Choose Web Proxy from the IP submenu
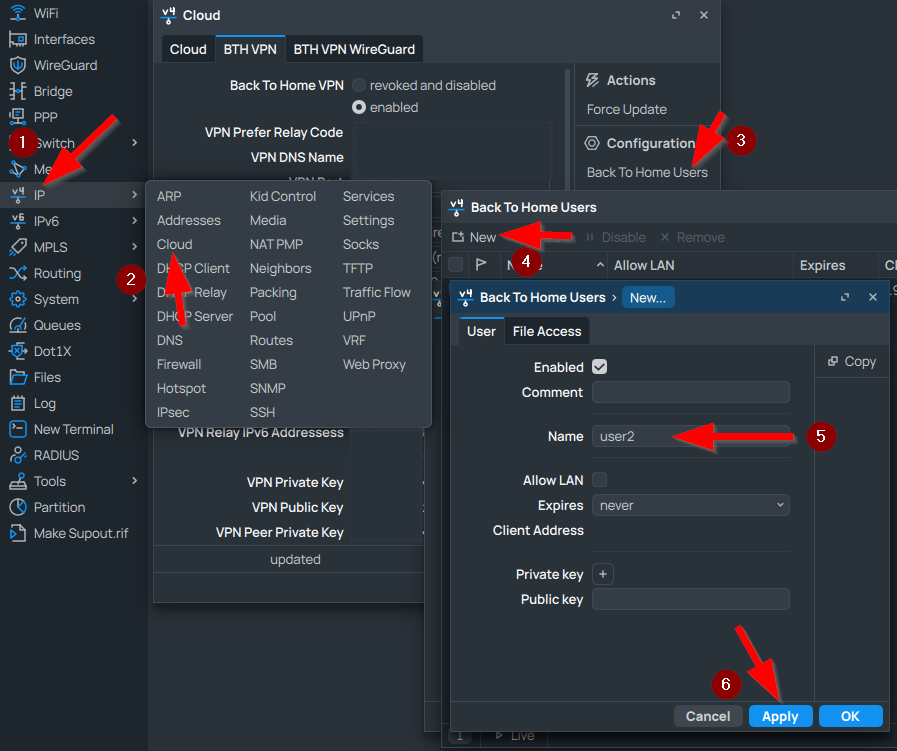Image resolution: width=897 pixels, height=751 pixels. click(x=374, y=364)
